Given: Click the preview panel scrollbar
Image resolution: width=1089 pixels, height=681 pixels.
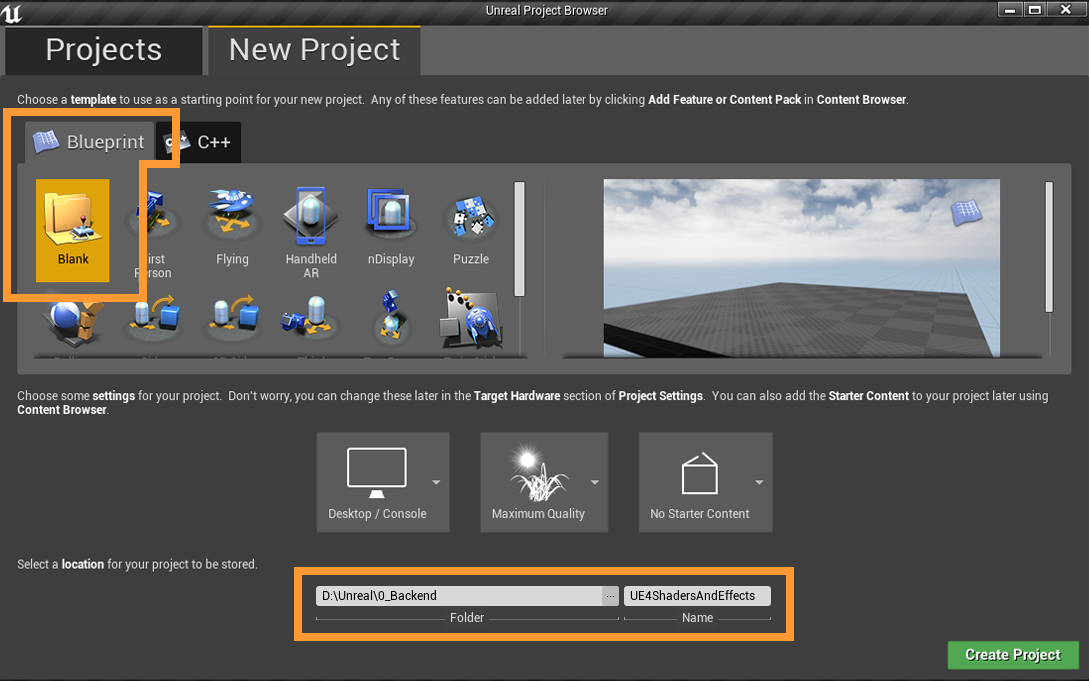Looking at the screenshot, I should (1048, 246).
